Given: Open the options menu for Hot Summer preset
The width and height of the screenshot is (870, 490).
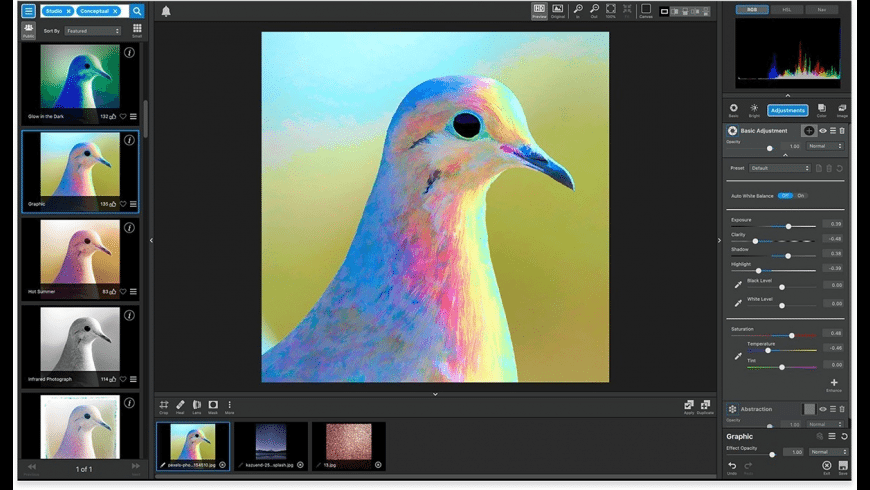Looking at the screenshot, I should pos(133,292).
